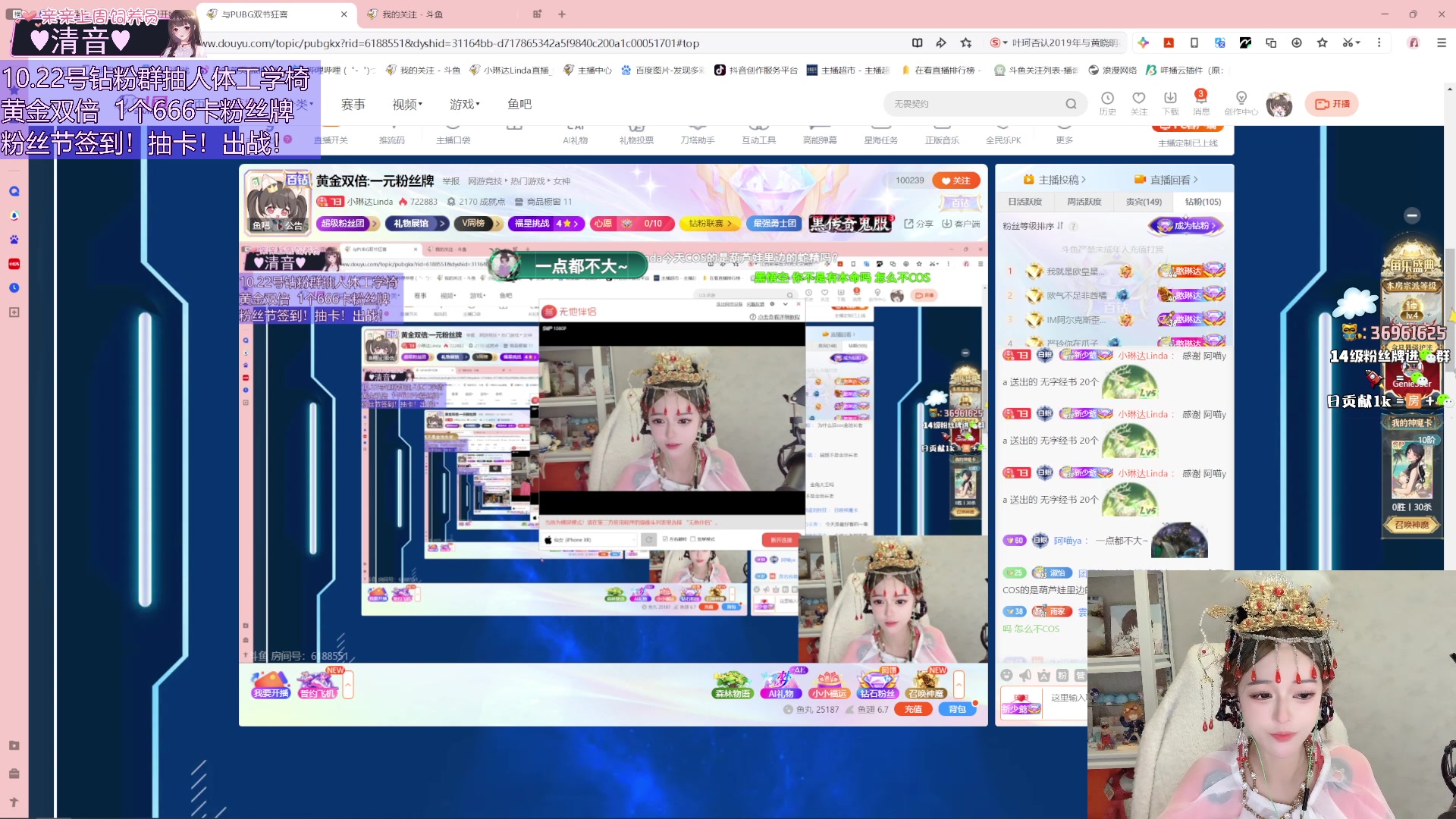Click the 最强勇士团 badge

pyautogui.click(x=775, y=224)
